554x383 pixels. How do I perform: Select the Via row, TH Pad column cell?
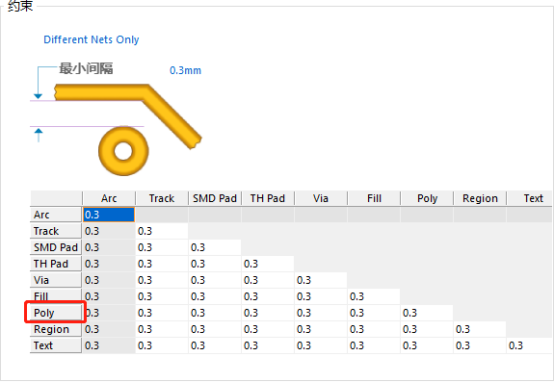pyautogui.click(x=268, y=280)
